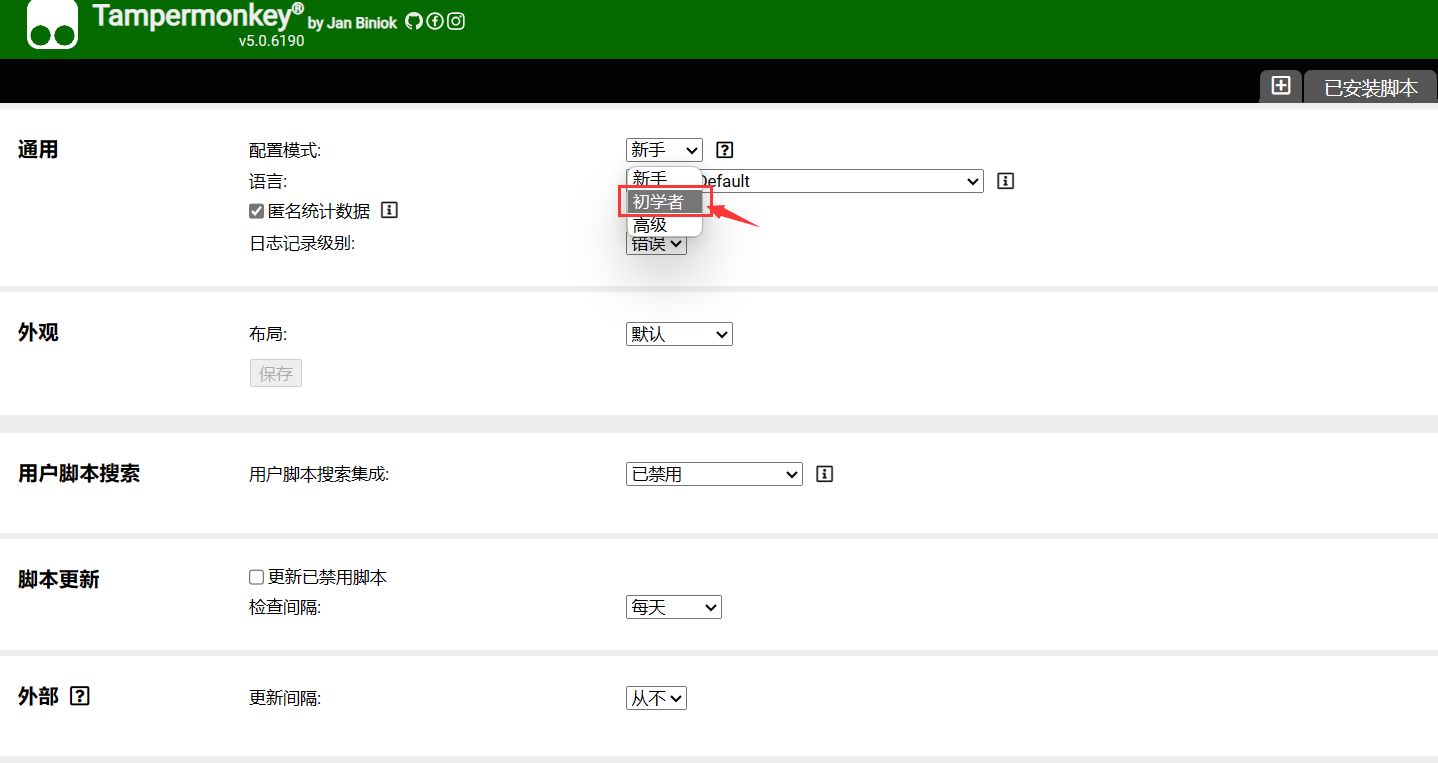The width and height of the screenshot is (1438, 763).
Task: Click the 保存 button
Action: pos(275,374)
